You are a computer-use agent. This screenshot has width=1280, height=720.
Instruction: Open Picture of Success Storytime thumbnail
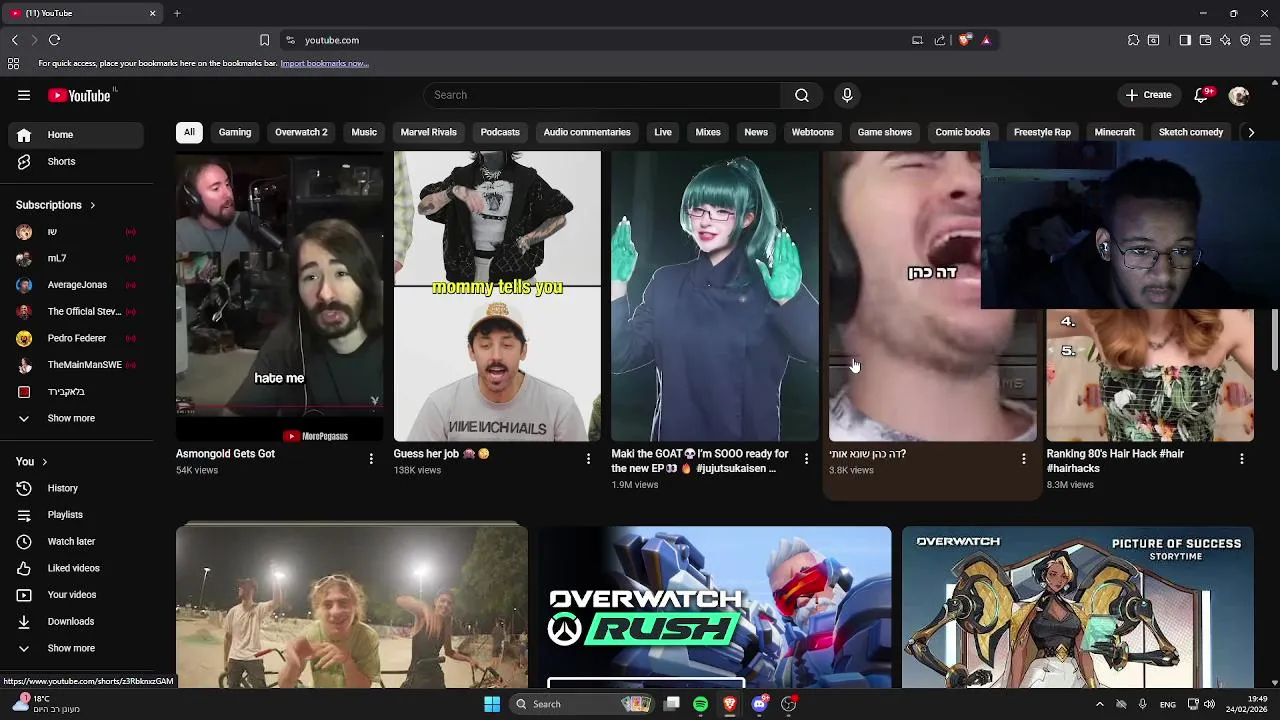1078,607
